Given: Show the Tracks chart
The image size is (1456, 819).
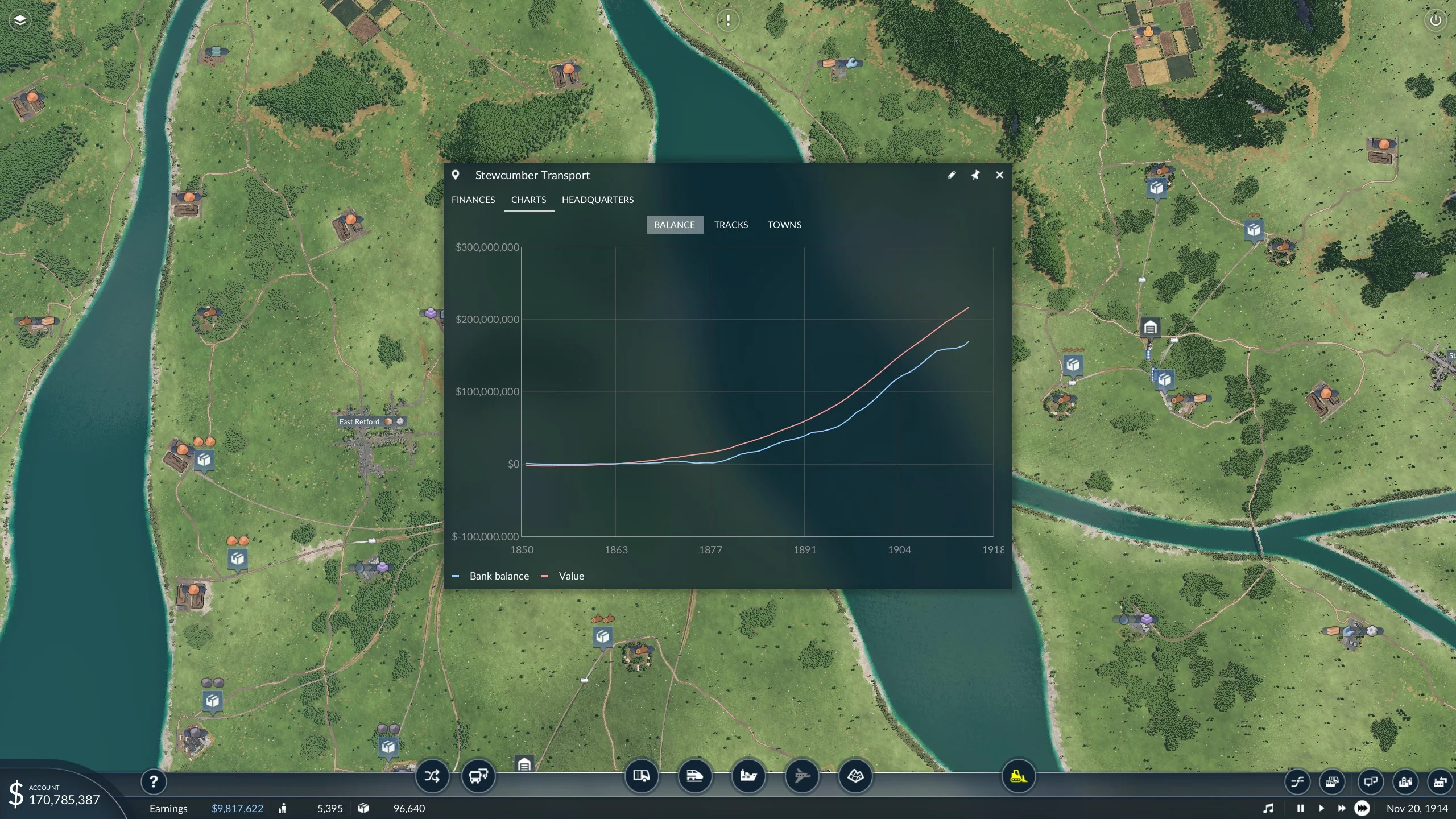Looking at the screenshot, I should (731, 225).
